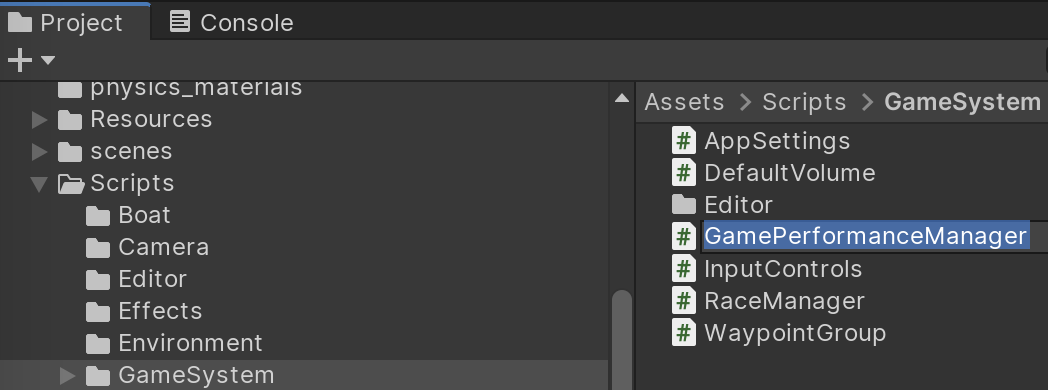Open the plus create asset dropdown

coord(31,61)
